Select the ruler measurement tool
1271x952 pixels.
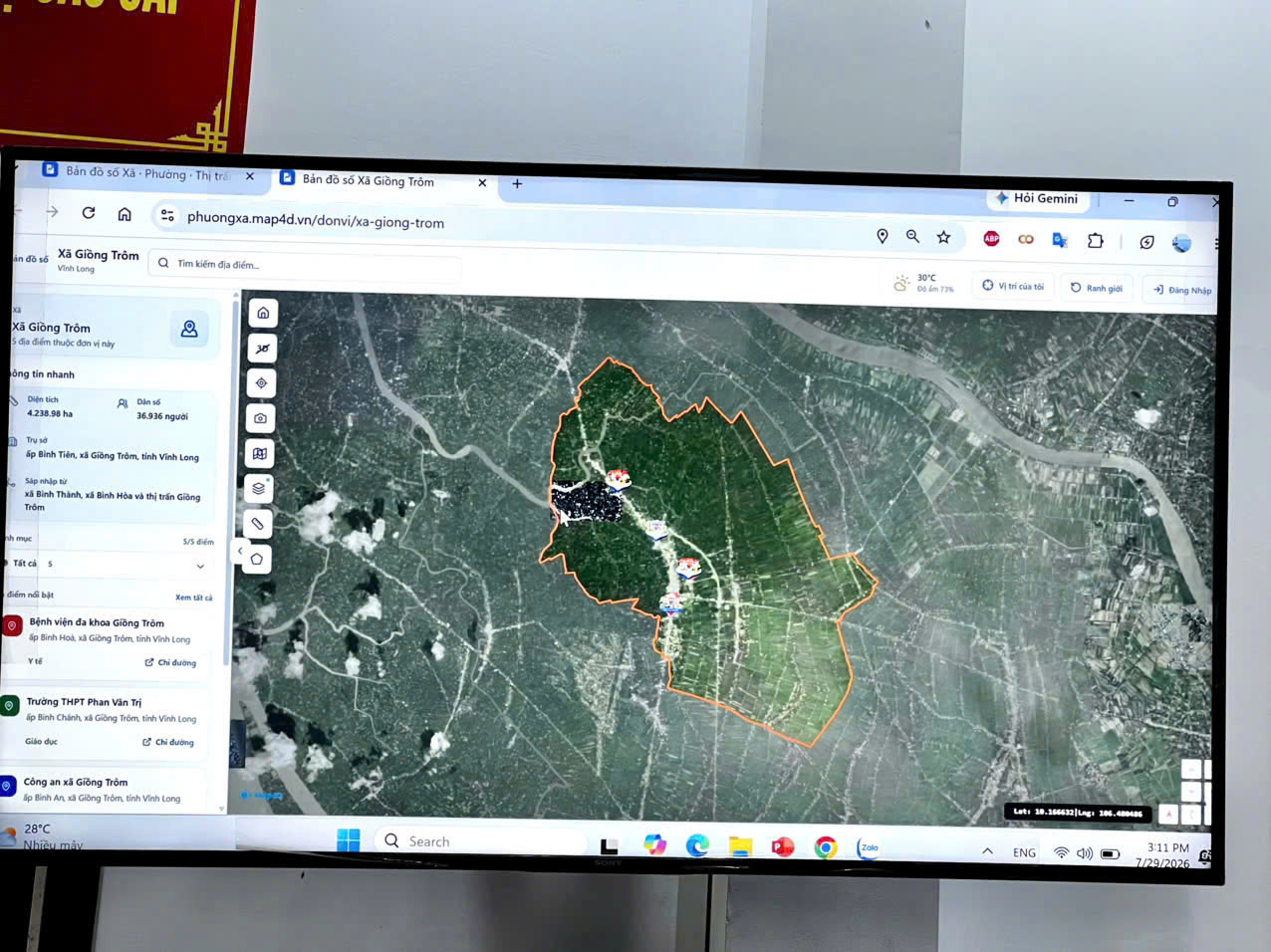coord(258,524)
